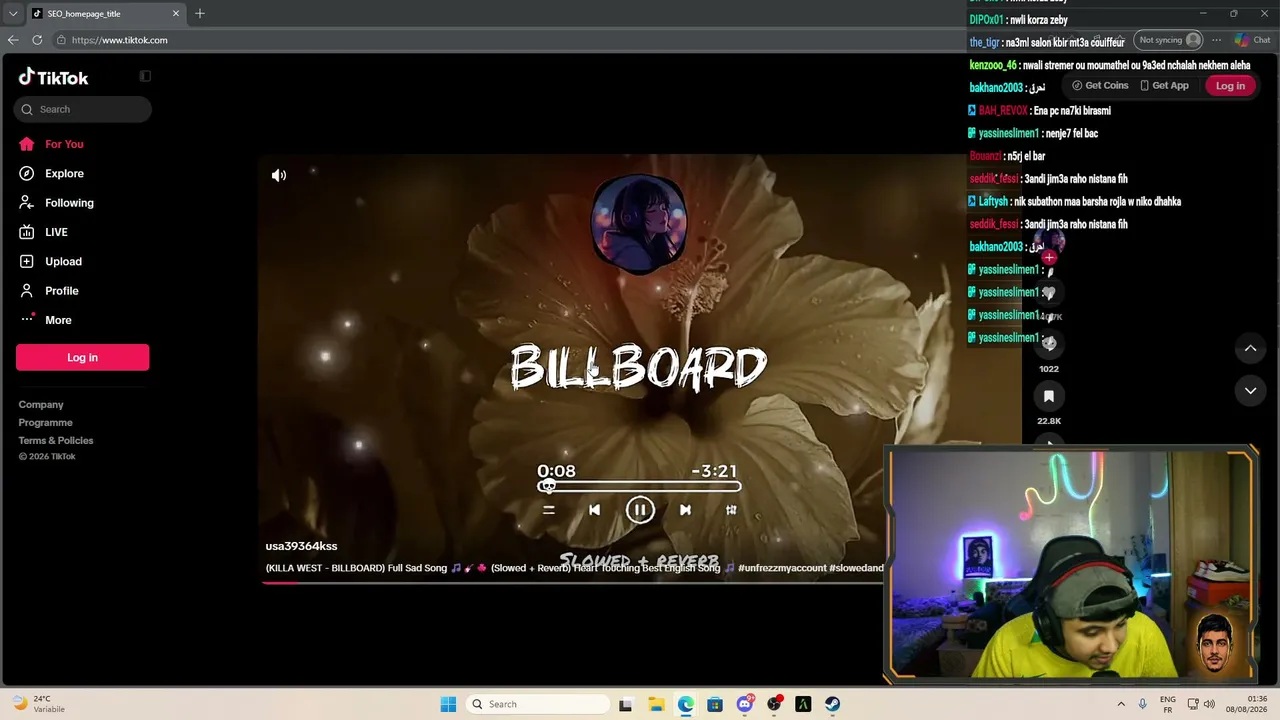
Task: Open the Copilot Chat button
Action: [1252, 40]
